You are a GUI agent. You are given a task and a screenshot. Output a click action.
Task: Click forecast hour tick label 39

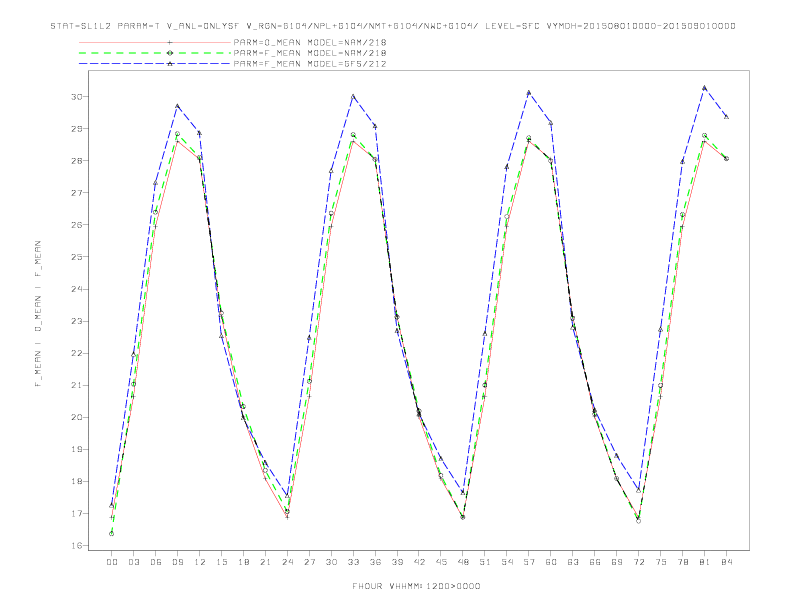[x=397, y=562]
